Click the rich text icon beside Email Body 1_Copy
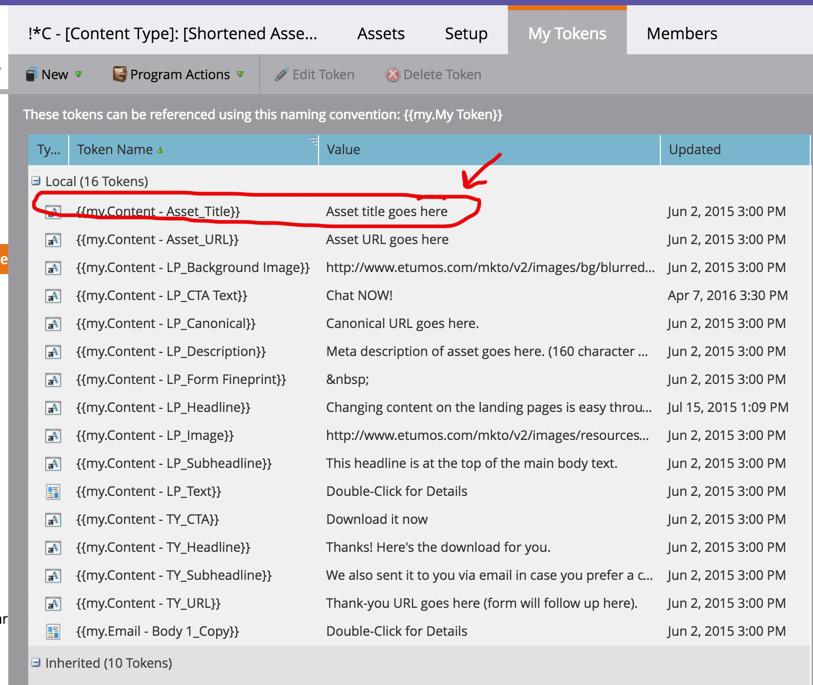This screenshot has height=685, width=813. point(53,632)
